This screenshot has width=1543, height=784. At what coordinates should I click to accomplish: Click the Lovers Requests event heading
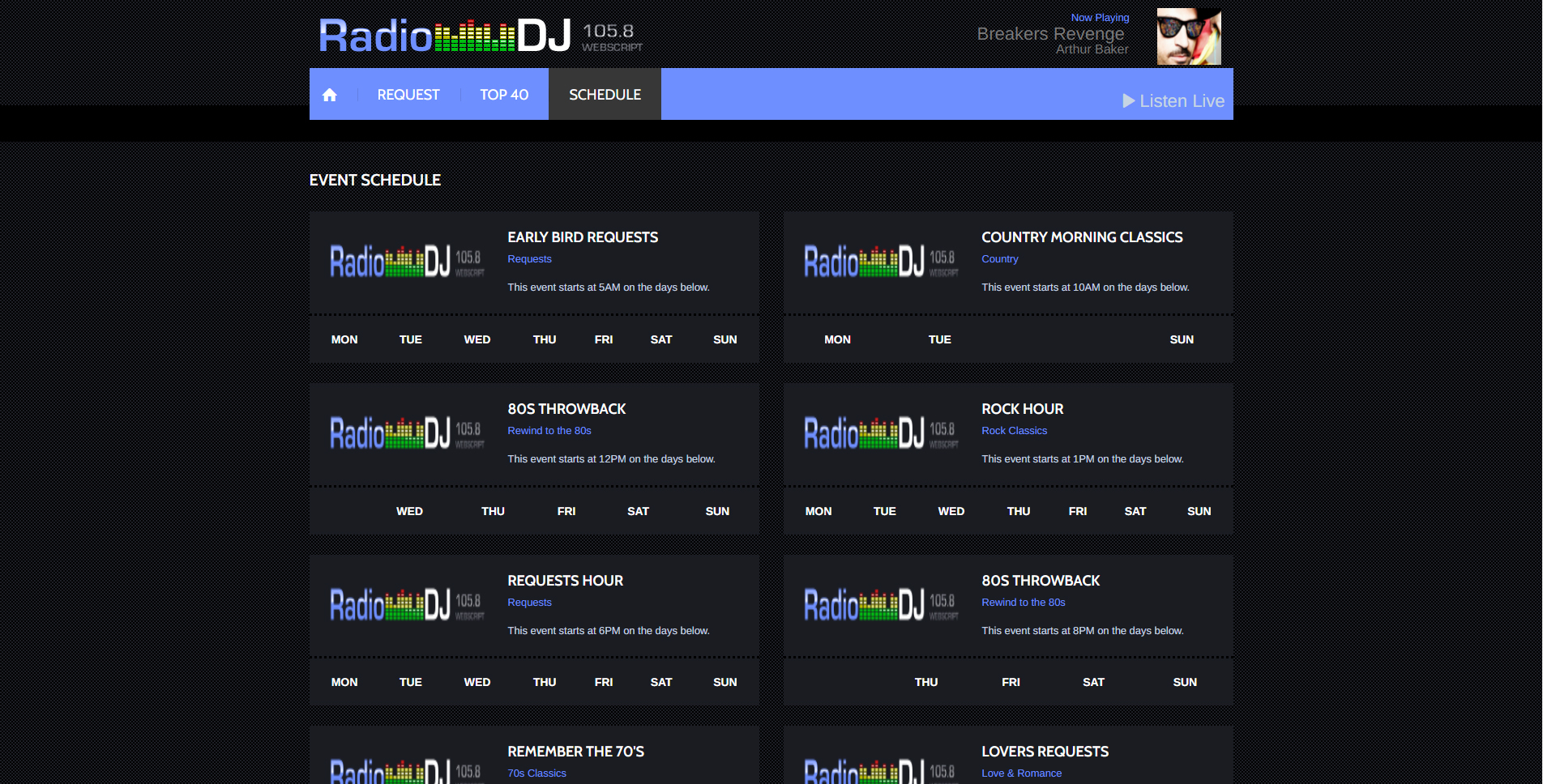point(1045,752)
